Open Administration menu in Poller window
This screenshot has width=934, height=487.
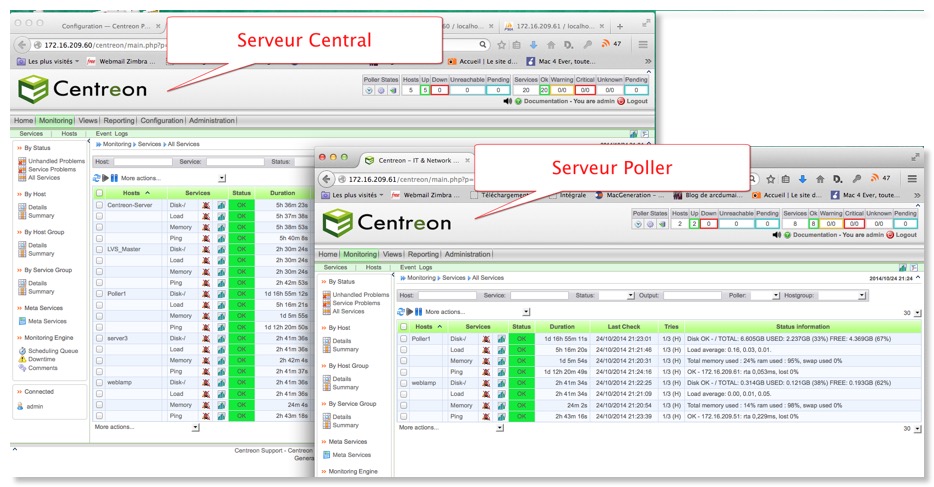click(468, 254)
